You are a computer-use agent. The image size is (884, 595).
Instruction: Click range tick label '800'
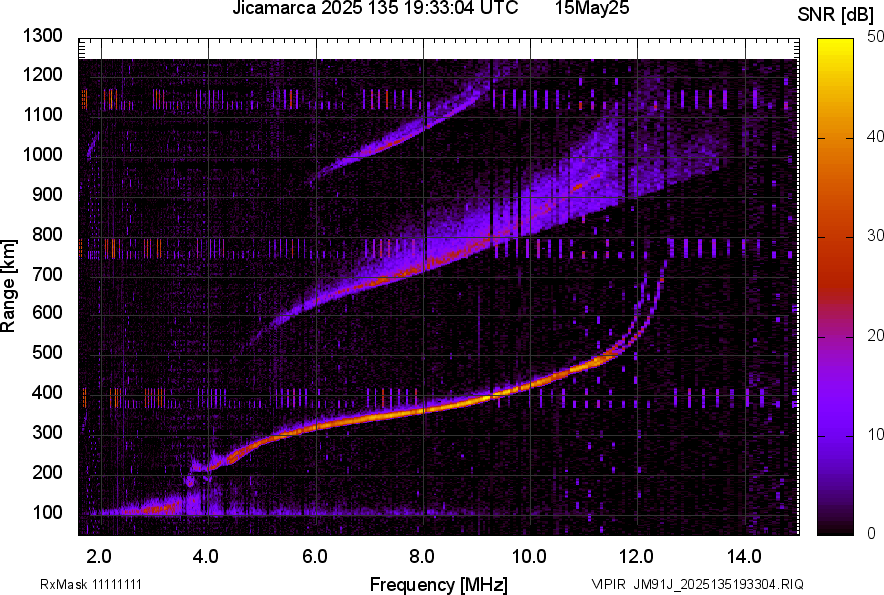(47, 234)
